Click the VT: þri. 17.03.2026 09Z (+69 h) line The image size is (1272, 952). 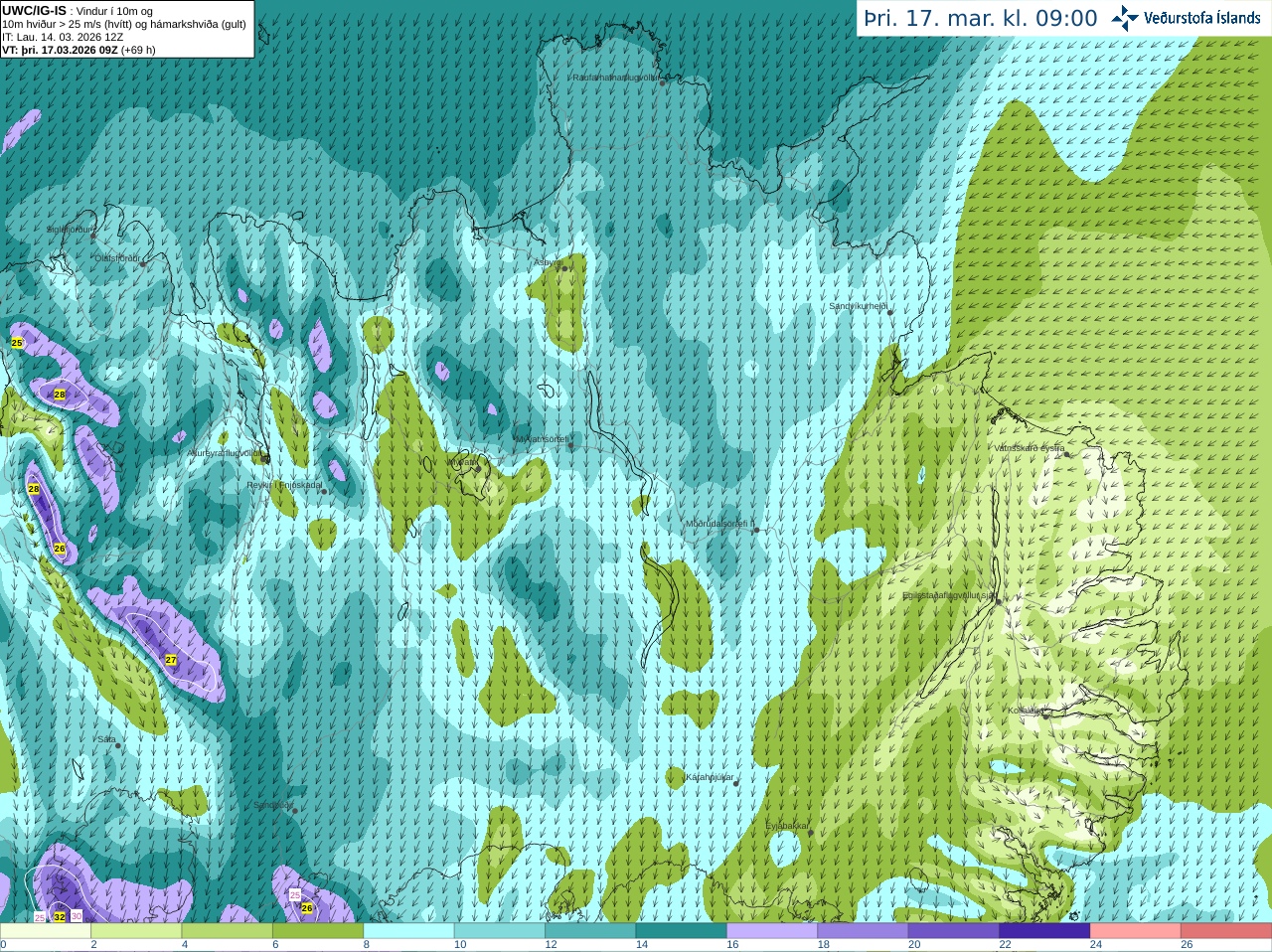click(79, 50)
